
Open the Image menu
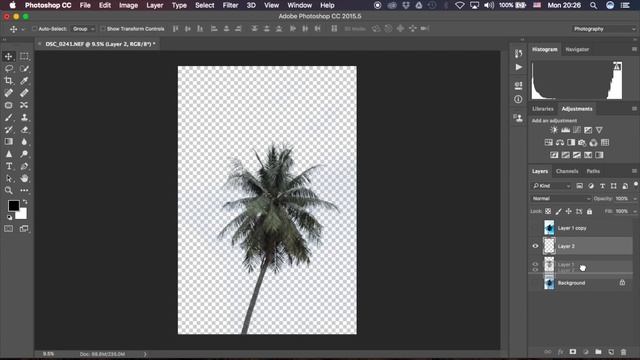(x=128, y=5)
